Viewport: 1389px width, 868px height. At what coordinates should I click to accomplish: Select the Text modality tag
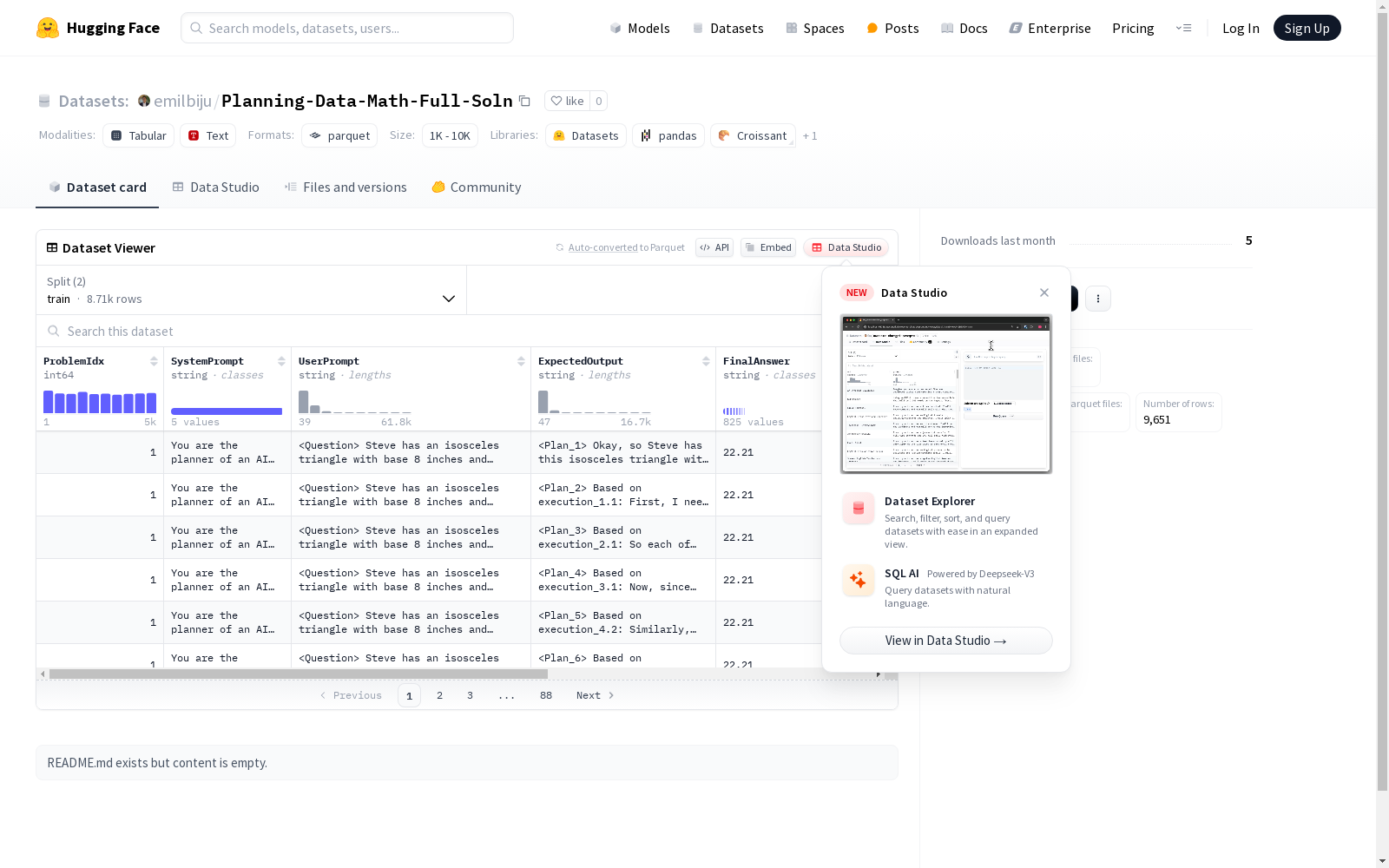(208, 135)
